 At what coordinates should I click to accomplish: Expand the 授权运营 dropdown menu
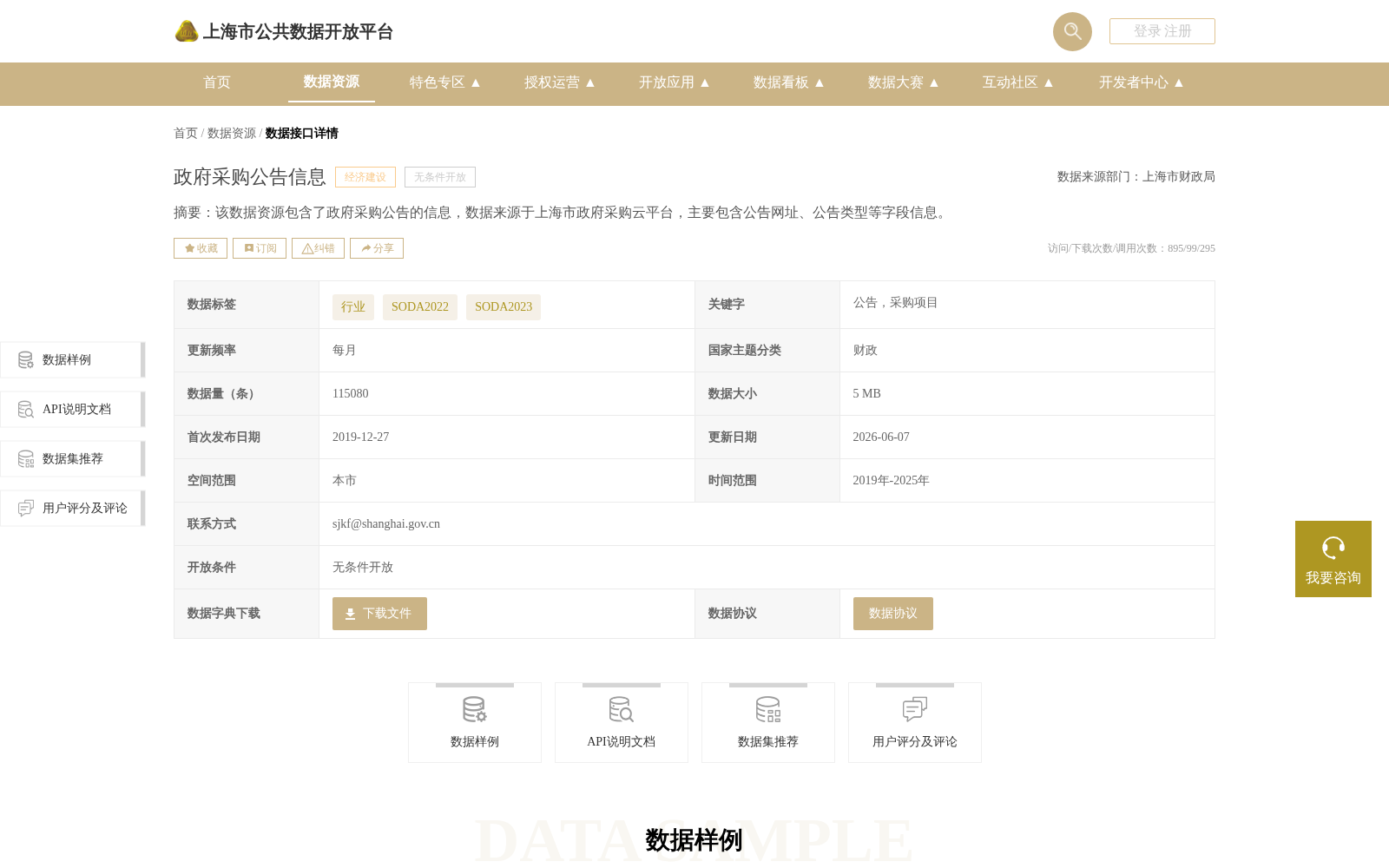click(560, 82)
